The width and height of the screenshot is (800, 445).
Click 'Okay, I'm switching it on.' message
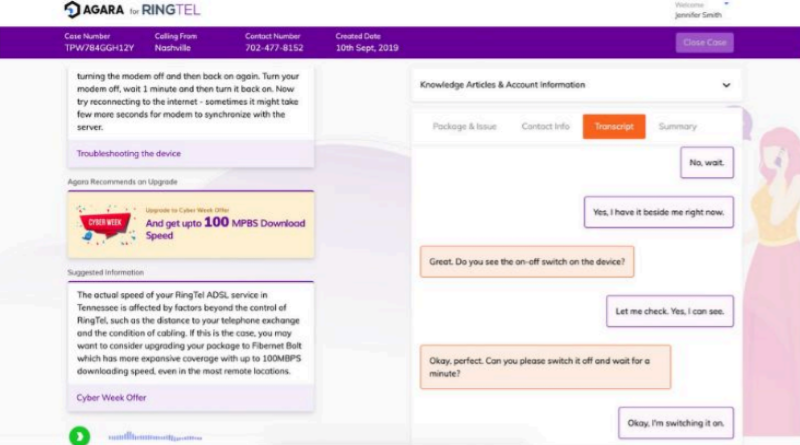coord(676,423)
